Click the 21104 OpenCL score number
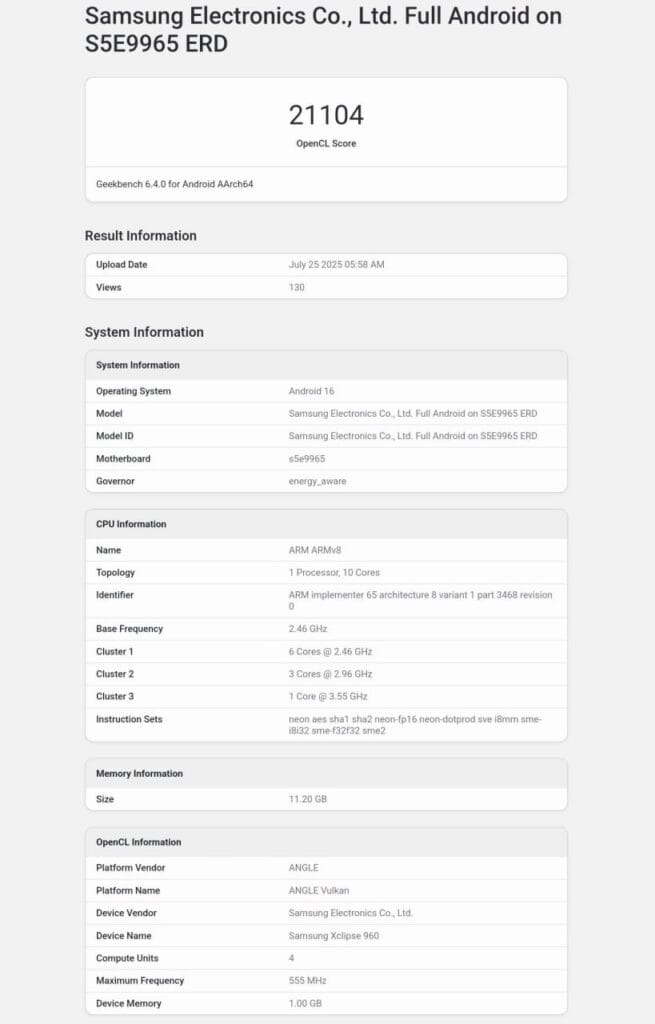The height and width of the screenshot is (1024, 655). [326, 115]
